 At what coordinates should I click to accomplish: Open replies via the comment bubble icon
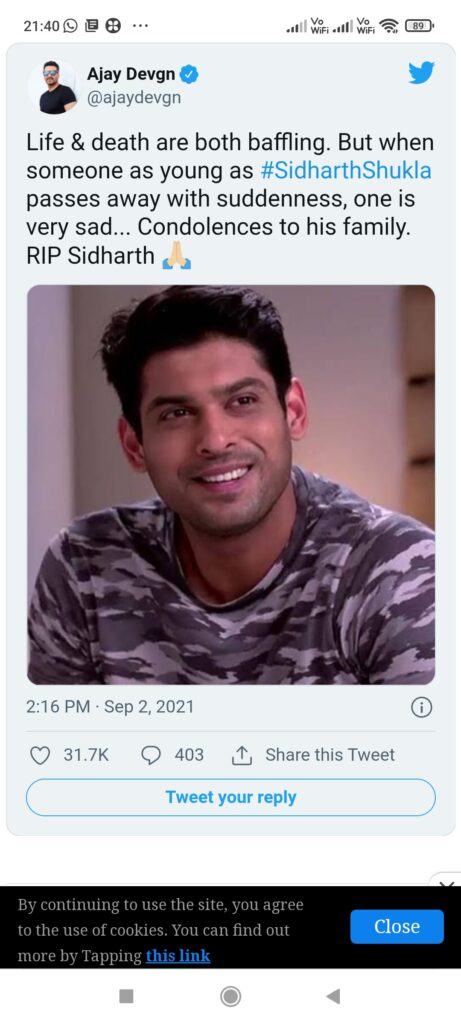151,756
